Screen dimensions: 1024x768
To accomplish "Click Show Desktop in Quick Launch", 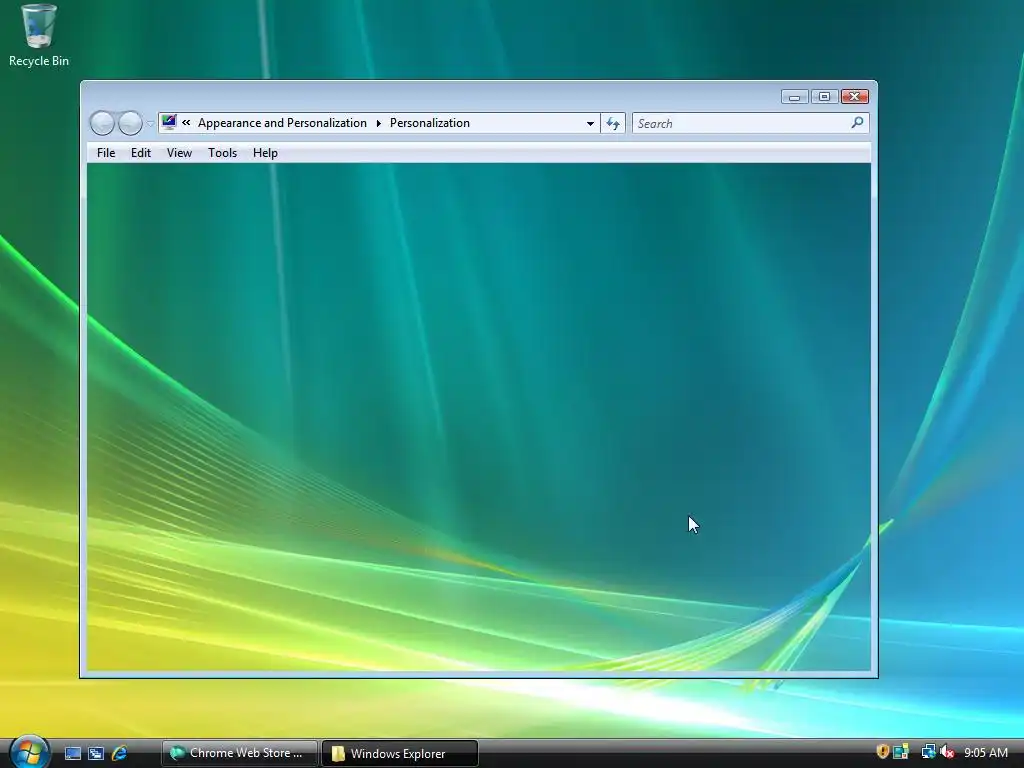I will pos(72,753).
